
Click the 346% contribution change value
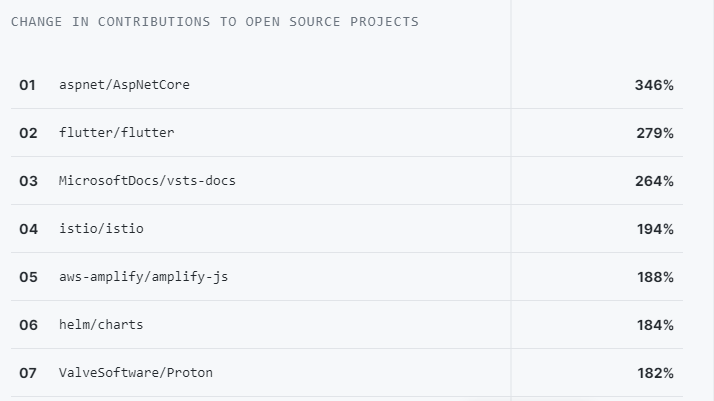654,85
